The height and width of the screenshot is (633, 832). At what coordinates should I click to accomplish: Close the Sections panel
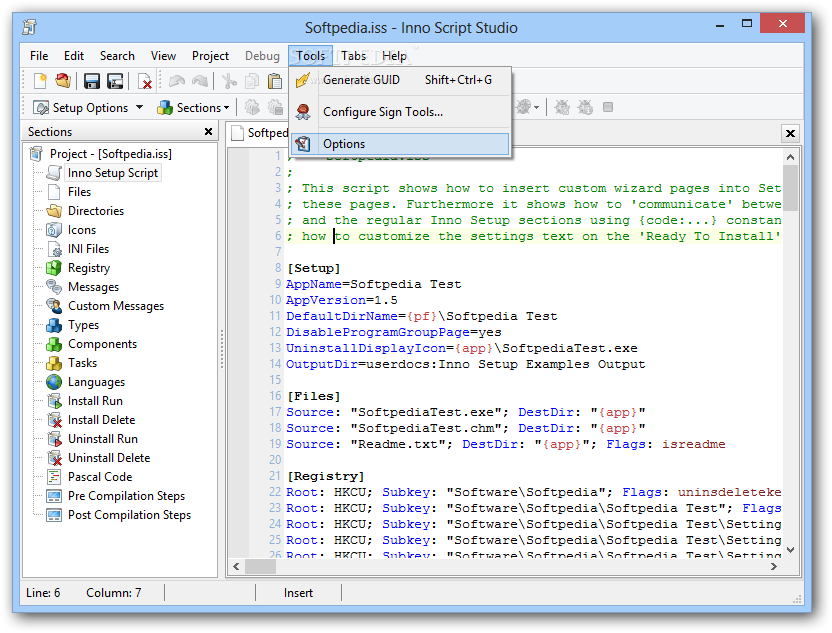(209, 132)
